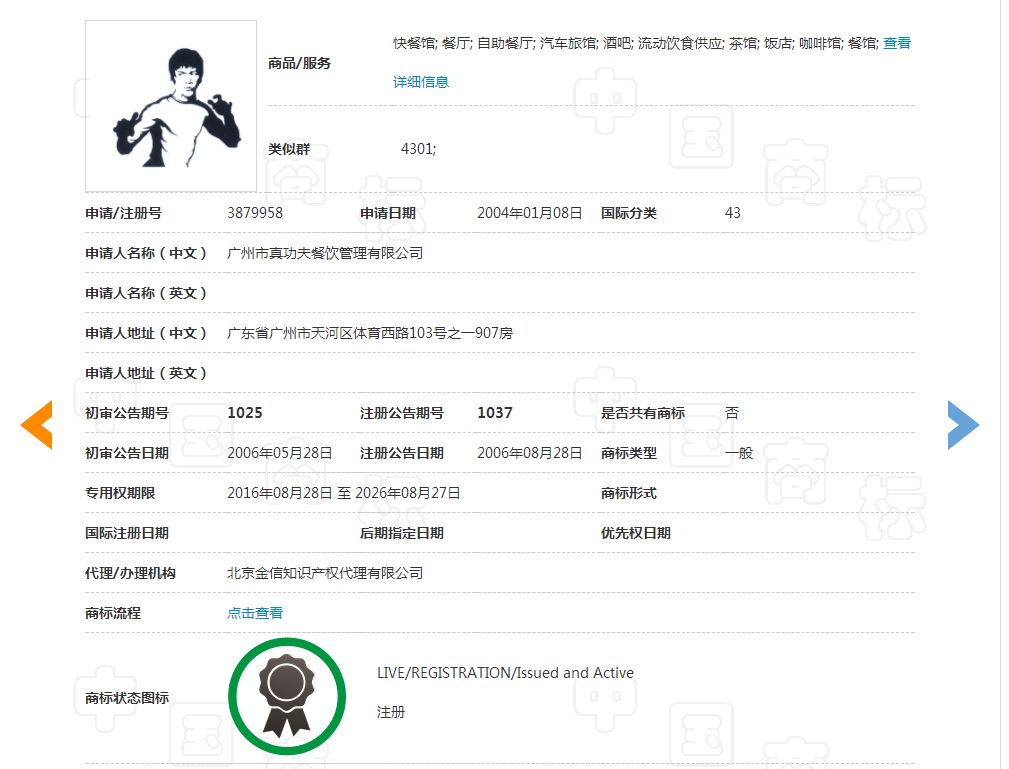Click the 申请人名称（中文） label
Image resolution: width=1009 pixels, height=769 pixels.
(146, 253)
